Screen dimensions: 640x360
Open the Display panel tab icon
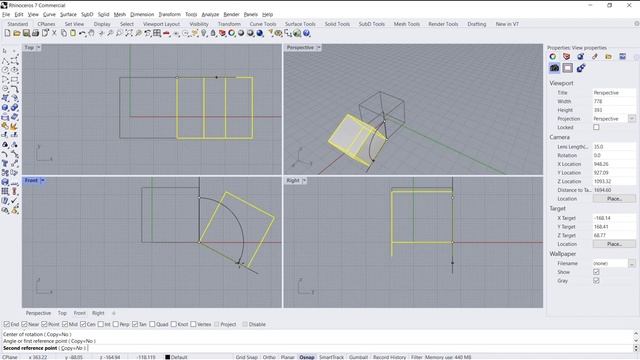pos(622,56)
